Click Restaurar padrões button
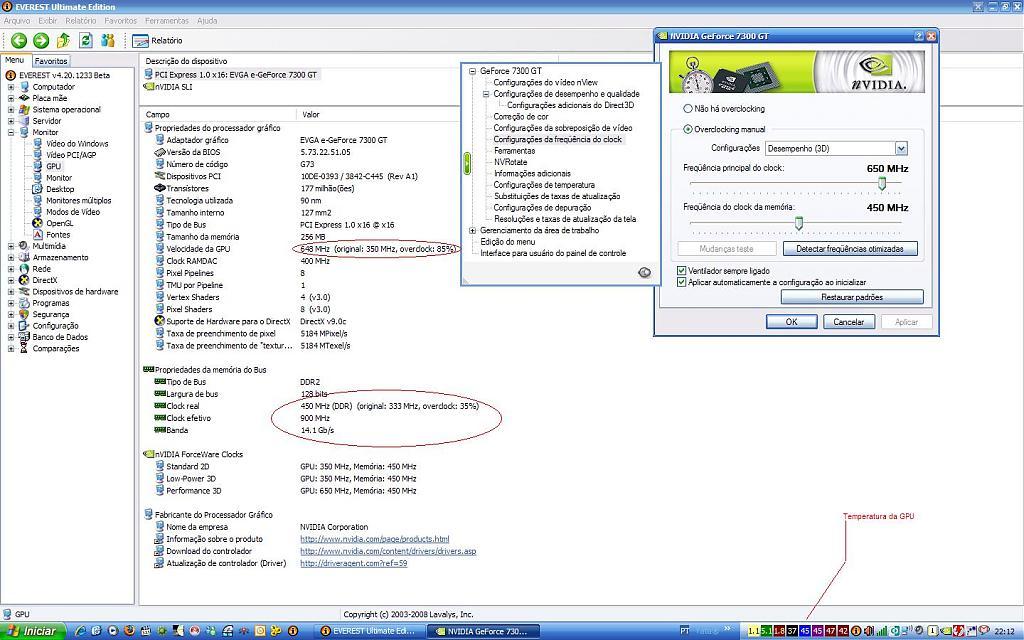The image size is (1024, 640). (x=852, y=297)
